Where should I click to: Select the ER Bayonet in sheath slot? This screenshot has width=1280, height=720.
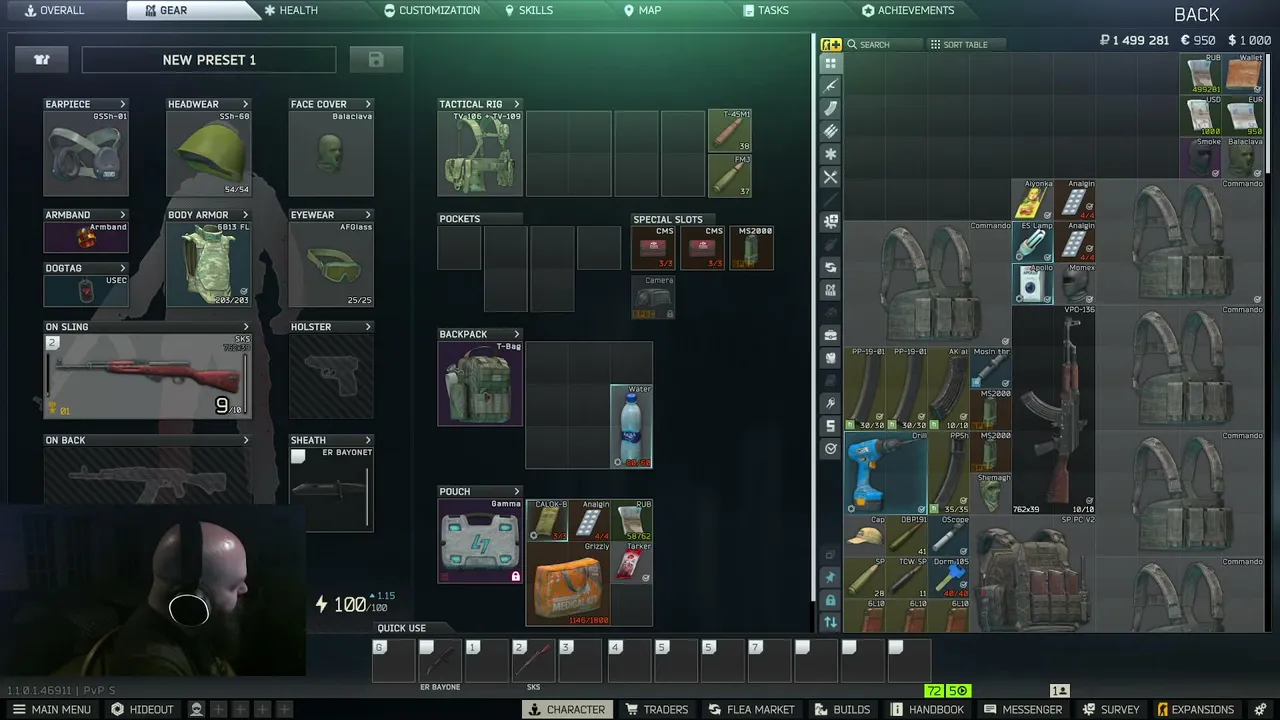[x=331, y=489]
